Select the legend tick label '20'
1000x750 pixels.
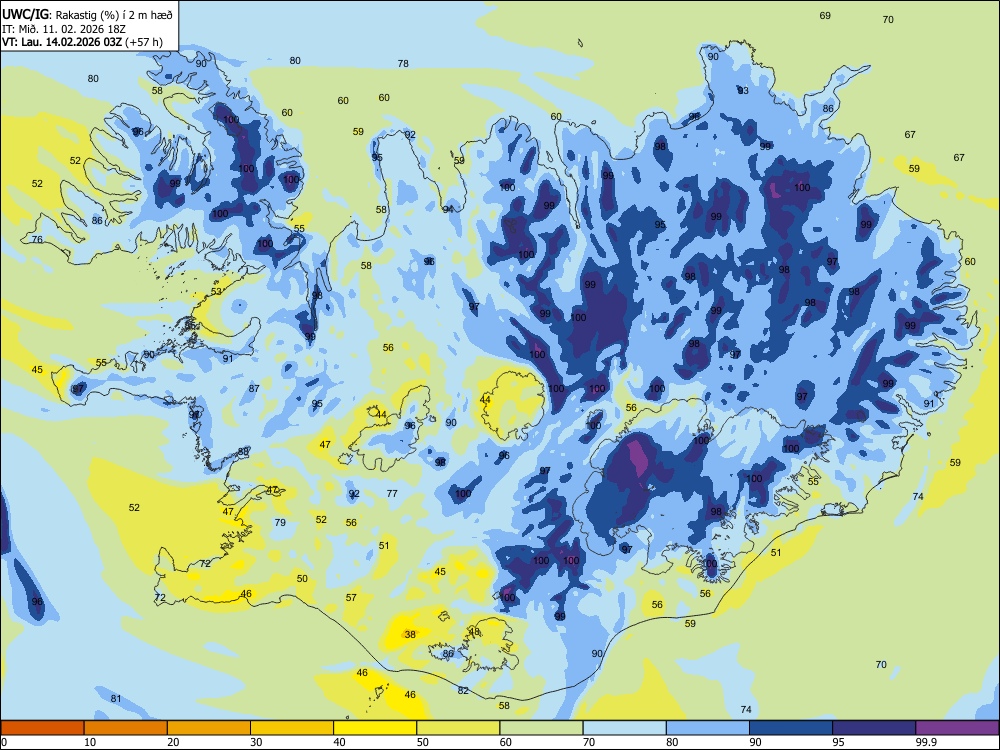click(173, 742)
